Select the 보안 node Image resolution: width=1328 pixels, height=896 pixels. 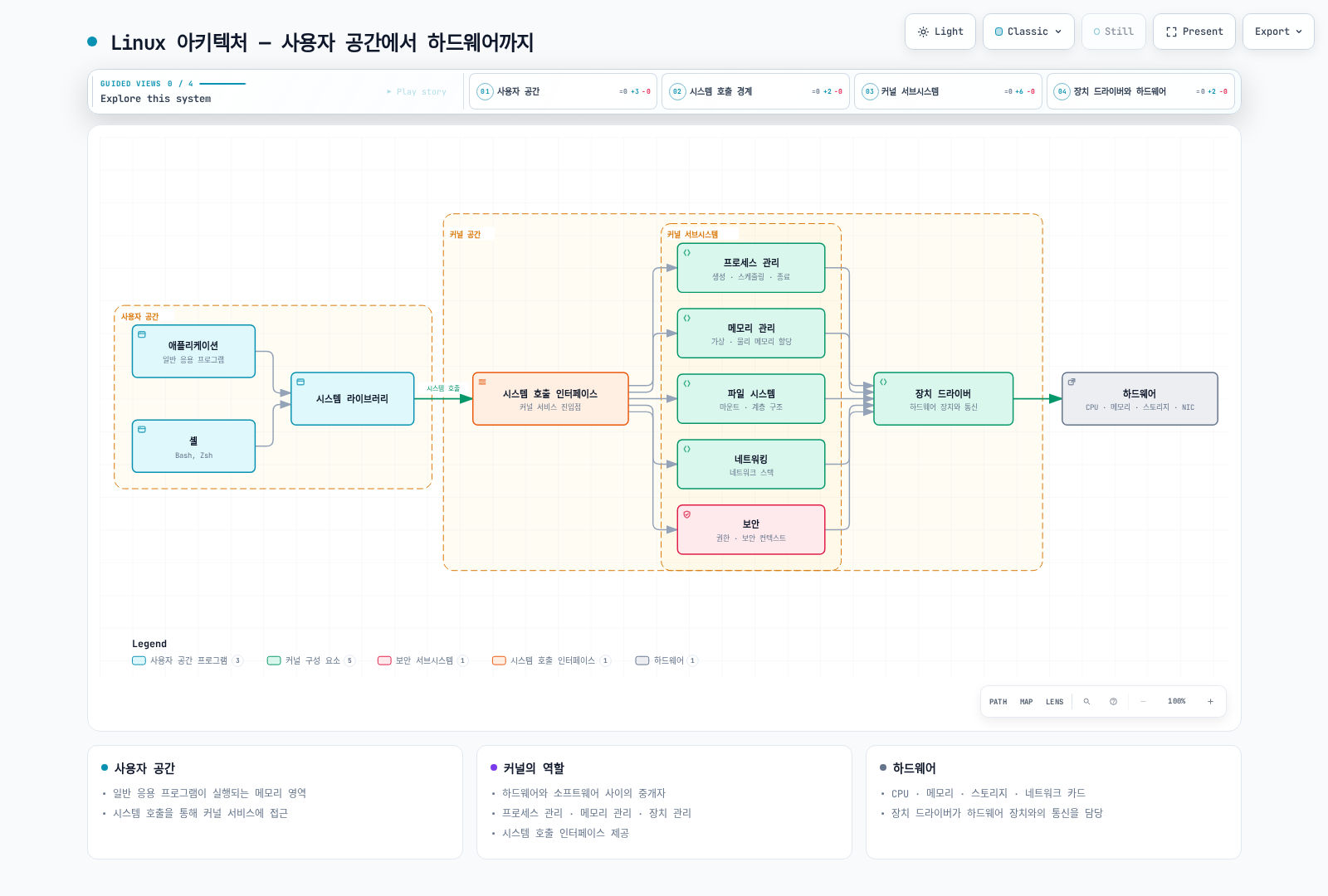pos(751,530)
